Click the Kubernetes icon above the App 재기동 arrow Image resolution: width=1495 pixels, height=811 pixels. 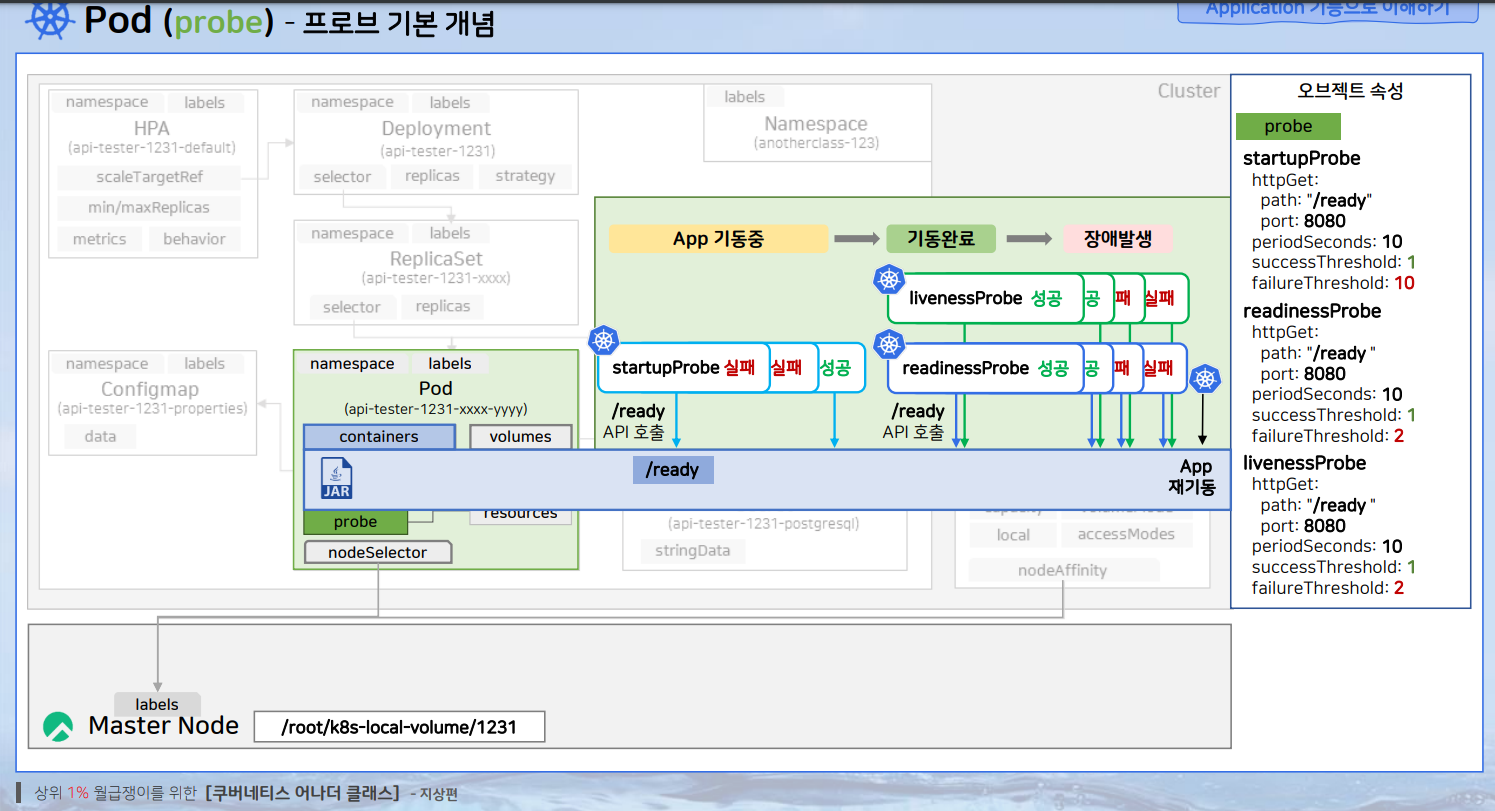[x=1206, y=379]
